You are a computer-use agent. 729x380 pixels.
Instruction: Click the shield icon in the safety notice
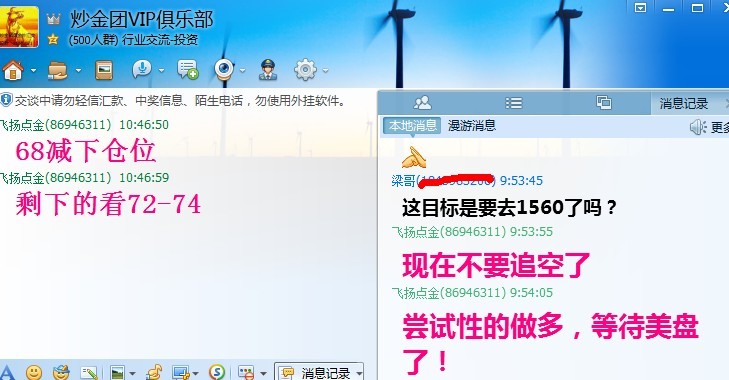[x=6, y=100]
